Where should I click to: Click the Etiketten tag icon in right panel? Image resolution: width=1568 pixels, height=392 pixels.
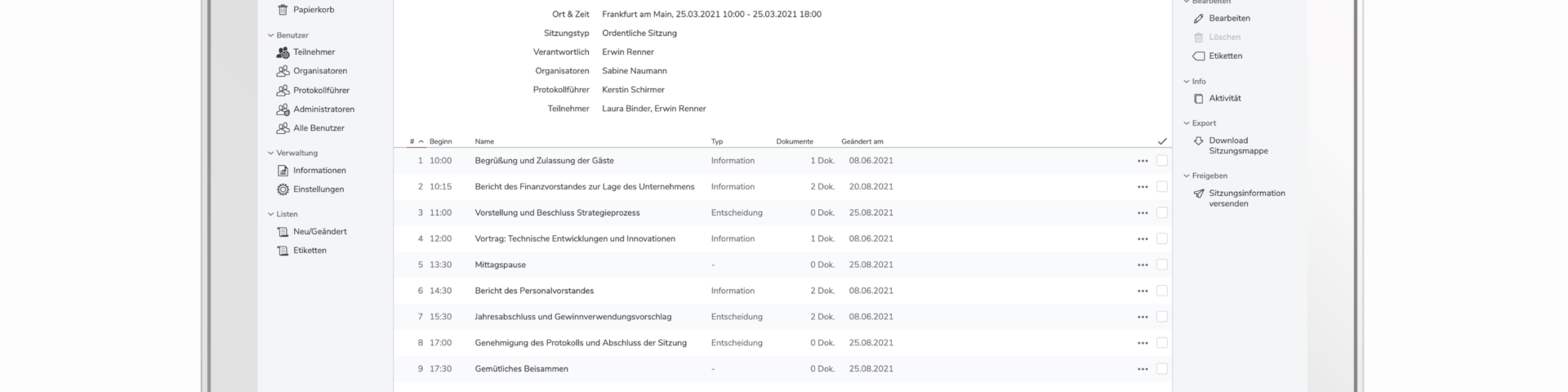1198,56
